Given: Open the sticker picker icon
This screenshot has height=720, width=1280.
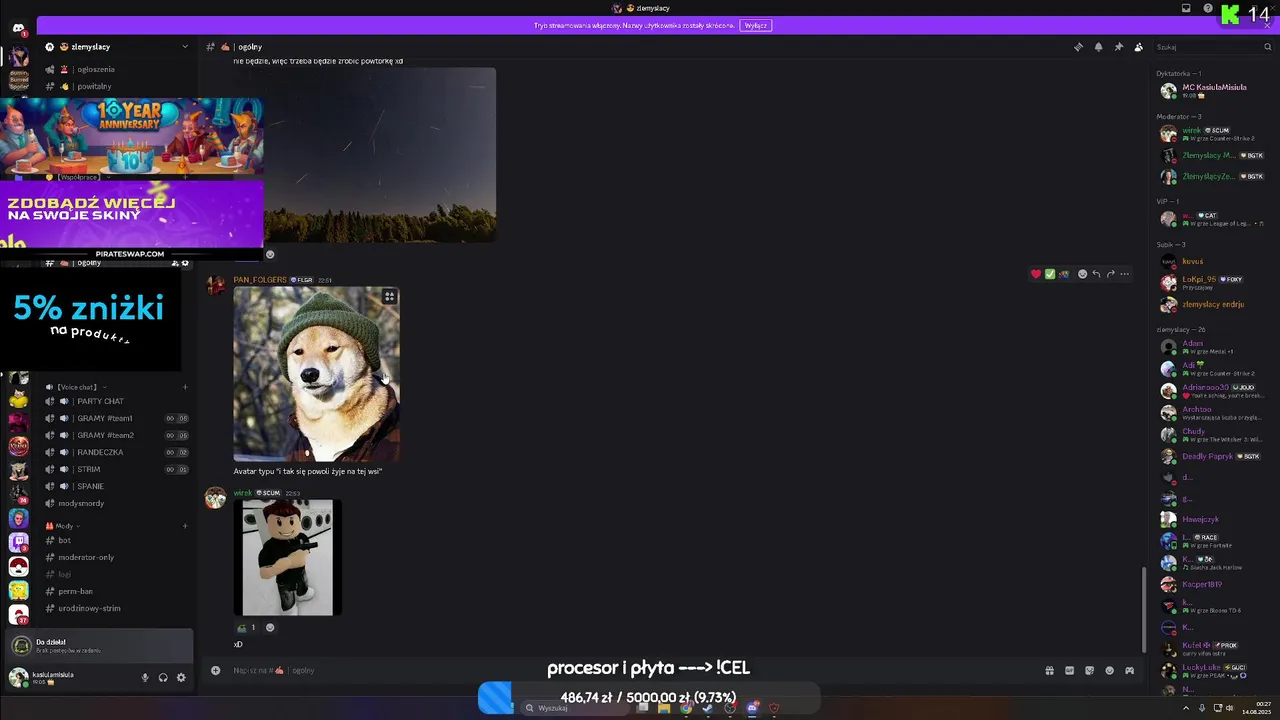Looking at the screenshot, I should pos(1089,670).
